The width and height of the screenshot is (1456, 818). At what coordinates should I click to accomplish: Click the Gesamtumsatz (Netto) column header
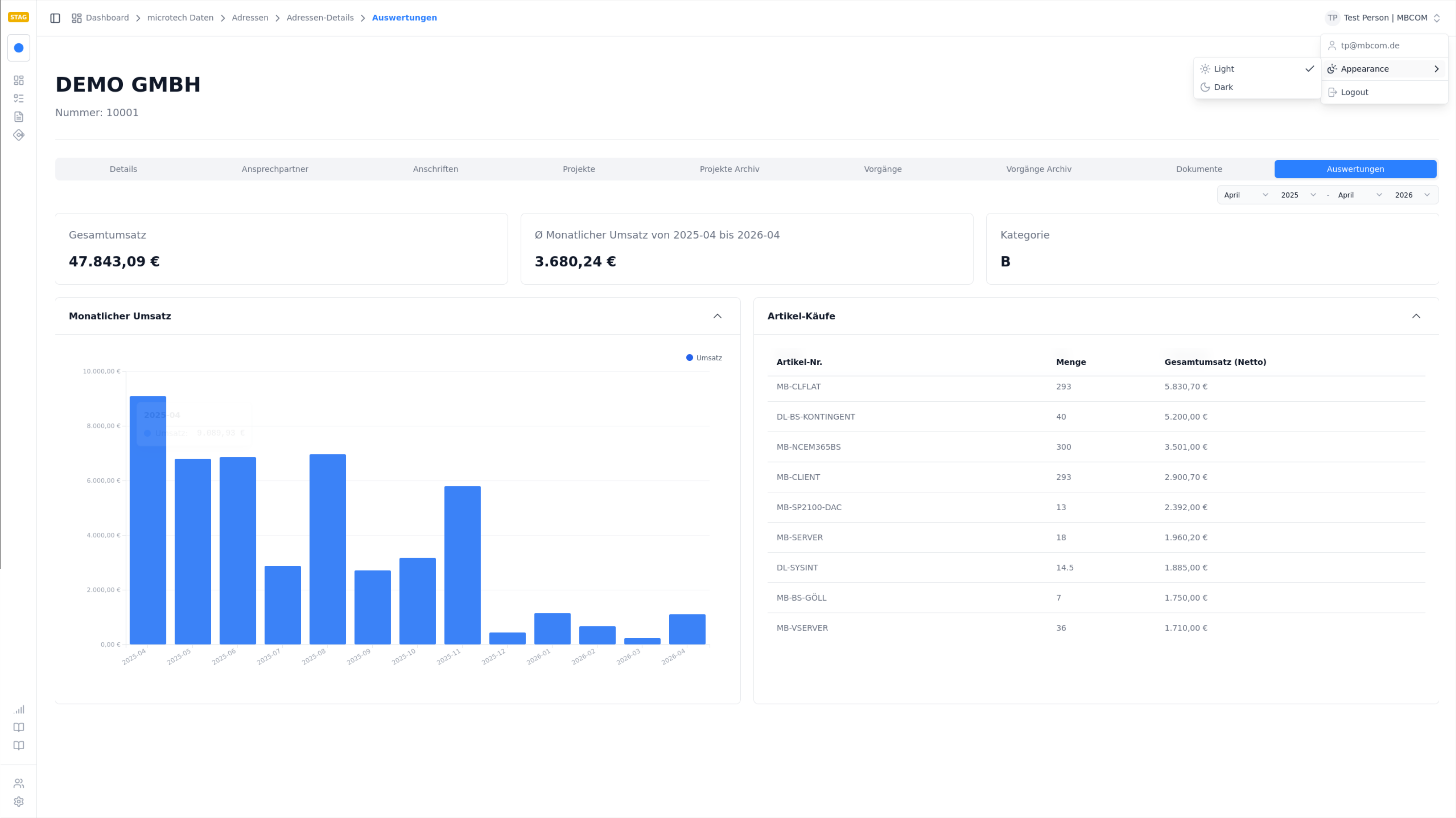point(1215,362)
